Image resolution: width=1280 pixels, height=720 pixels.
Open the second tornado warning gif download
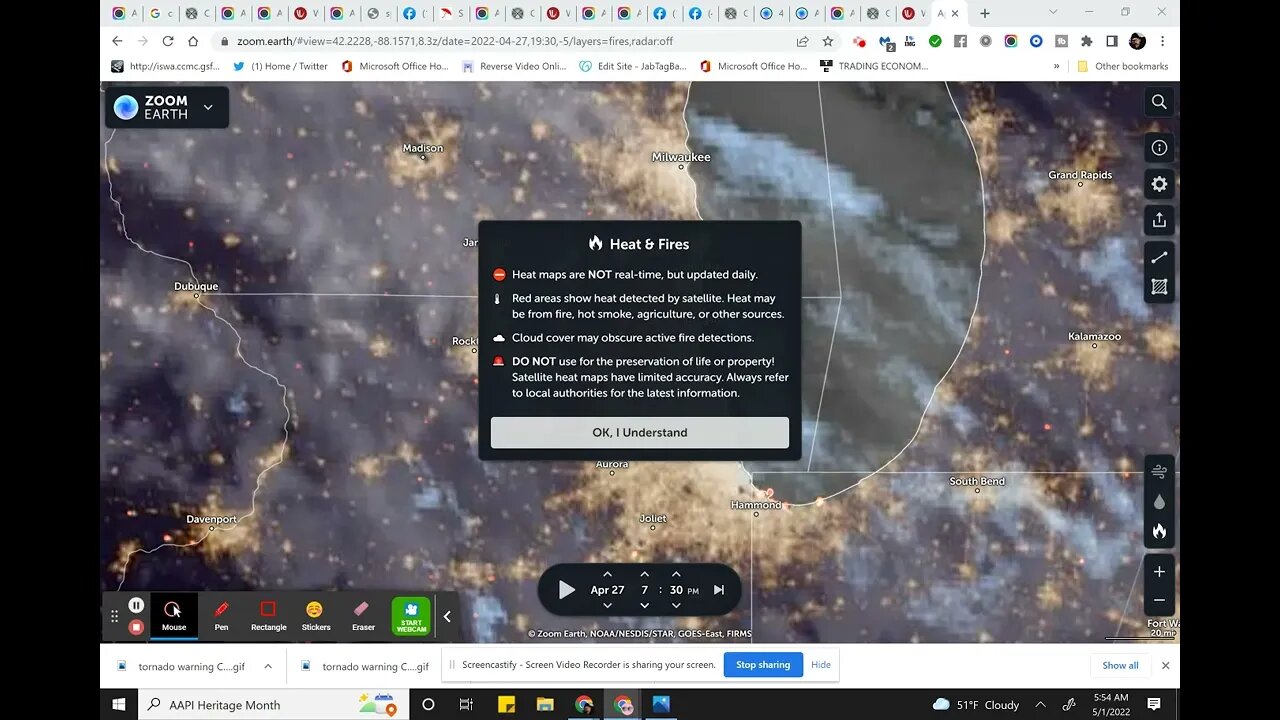pos(366,666)
